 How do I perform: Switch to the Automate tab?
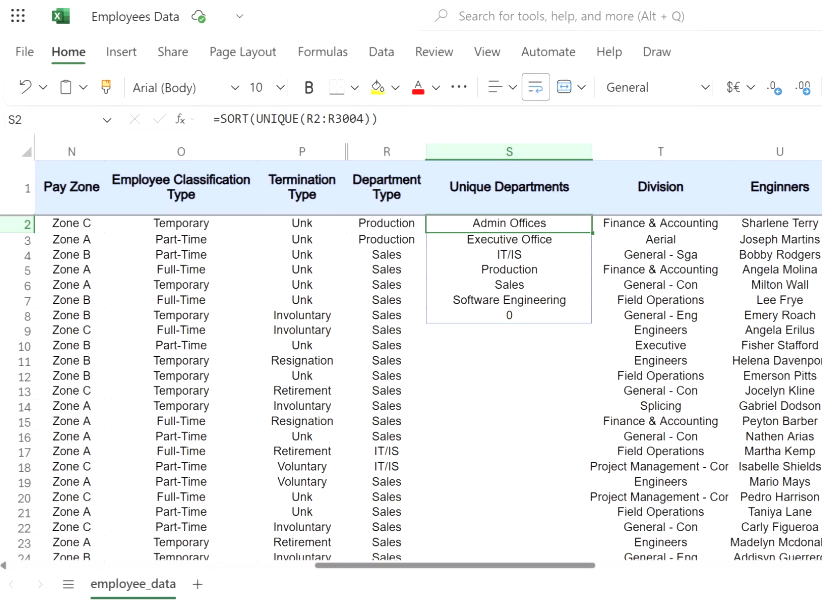click(x=548, y=52)
